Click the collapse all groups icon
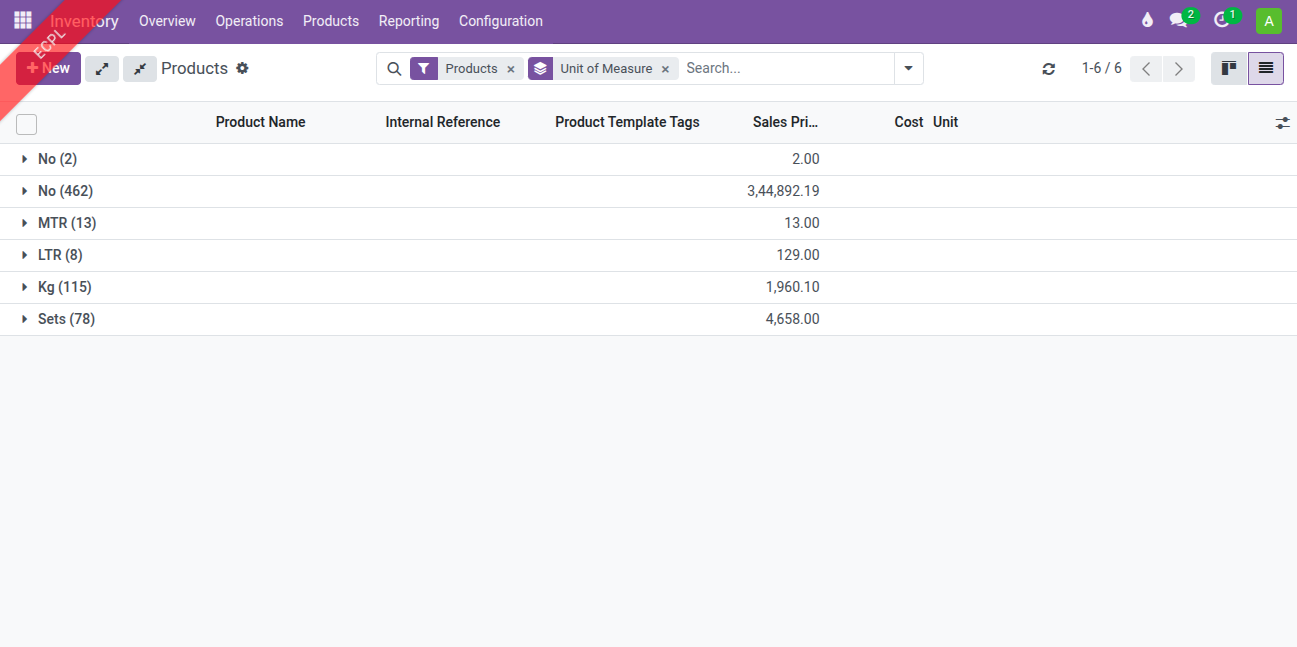 pyautogui.click(x=140, y=69)
